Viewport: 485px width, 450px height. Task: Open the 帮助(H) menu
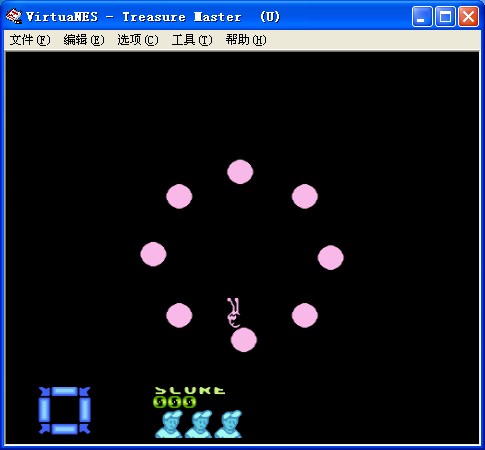pyautogui.click(x=246, y=40)
